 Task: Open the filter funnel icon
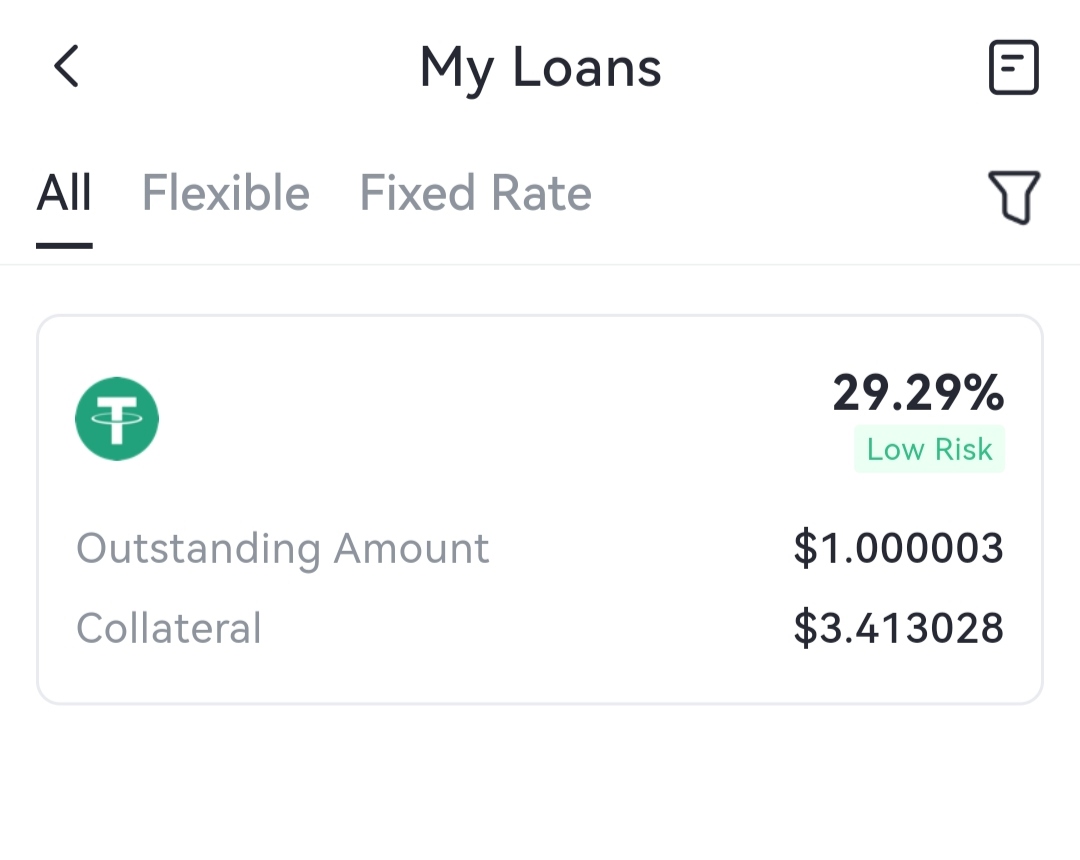click(x=1013, y=196)
